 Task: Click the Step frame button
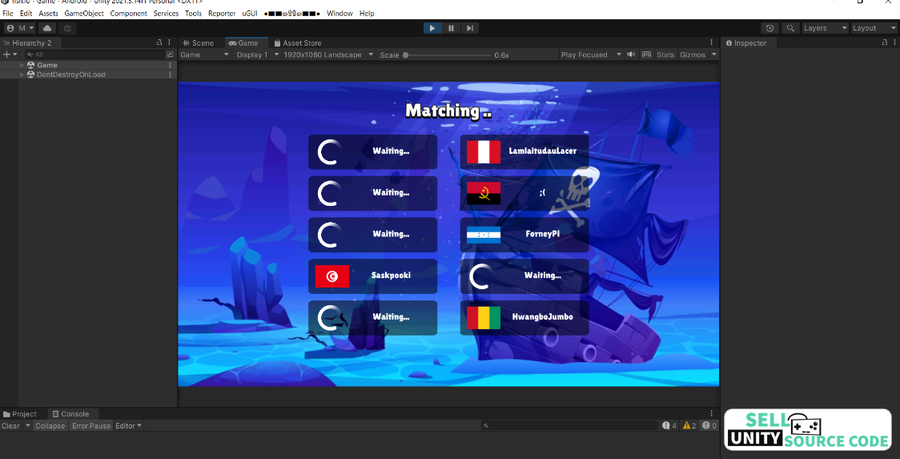(x=469, y=28)
